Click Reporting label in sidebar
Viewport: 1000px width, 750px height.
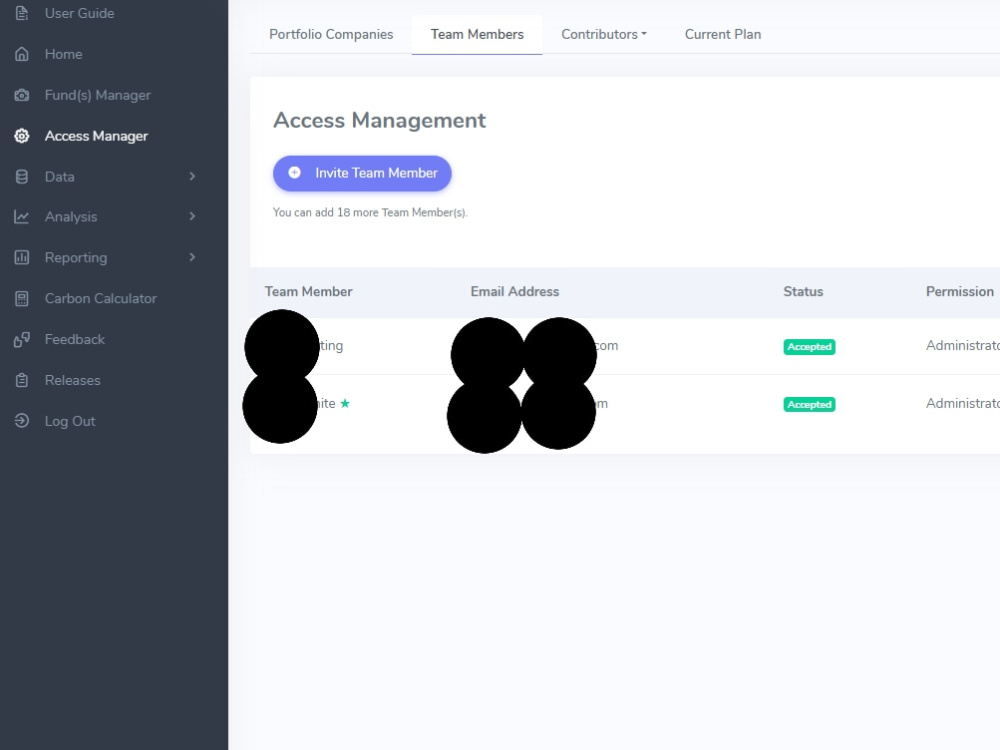(76, 258)
